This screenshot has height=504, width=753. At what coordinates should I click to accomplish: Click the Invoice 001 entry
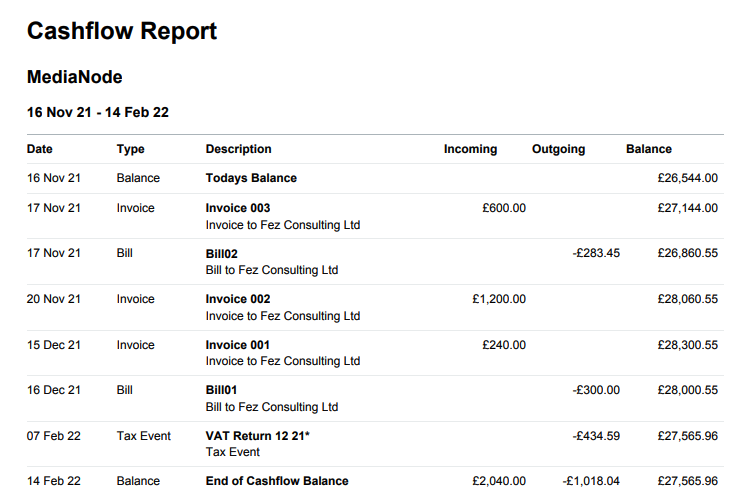pos(238,345)
